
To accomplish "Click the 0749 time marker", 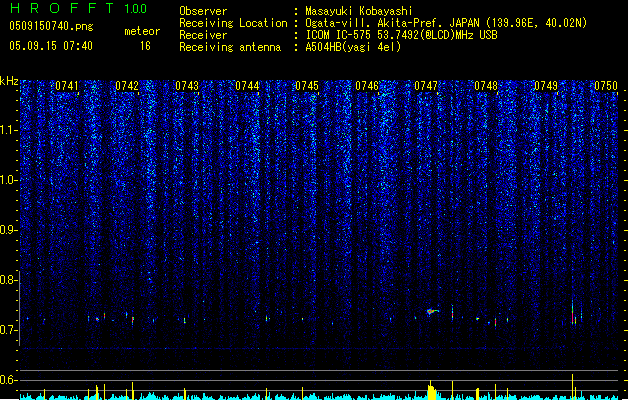I will click(546, 86).
